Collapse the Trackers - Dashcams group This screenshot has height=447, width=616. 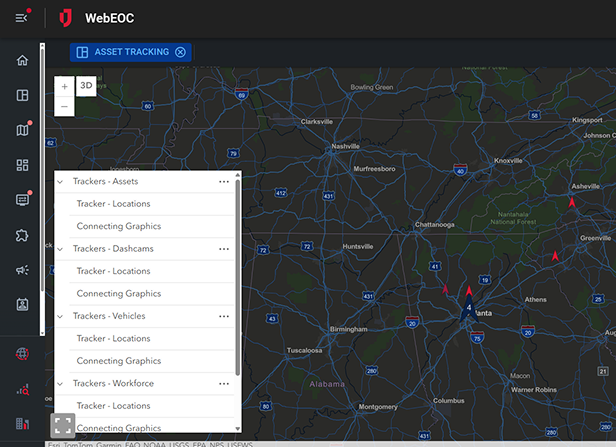[60, 249]
